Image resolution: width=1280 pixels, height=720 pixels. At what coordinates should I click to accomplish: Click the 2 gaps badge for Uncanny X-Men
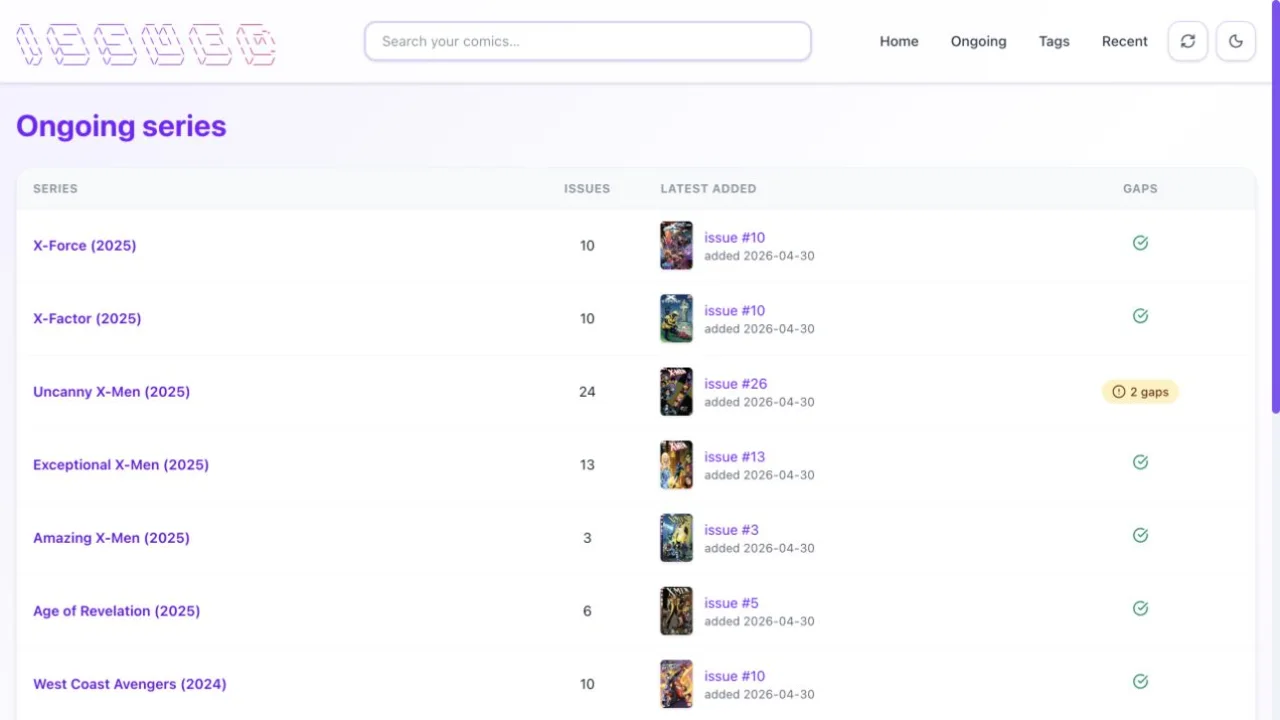coord(1140,392)
